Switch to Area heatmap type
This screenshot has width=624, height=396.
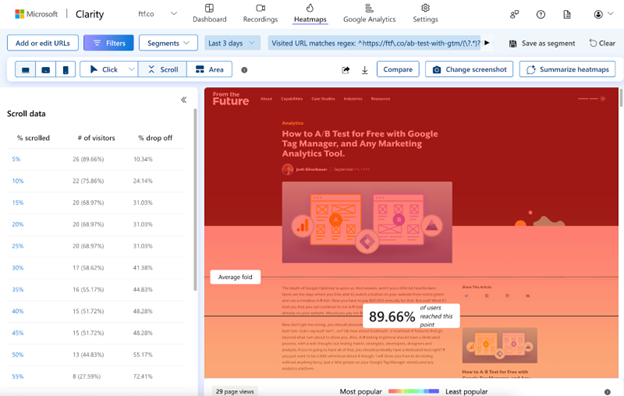(210, 70)
